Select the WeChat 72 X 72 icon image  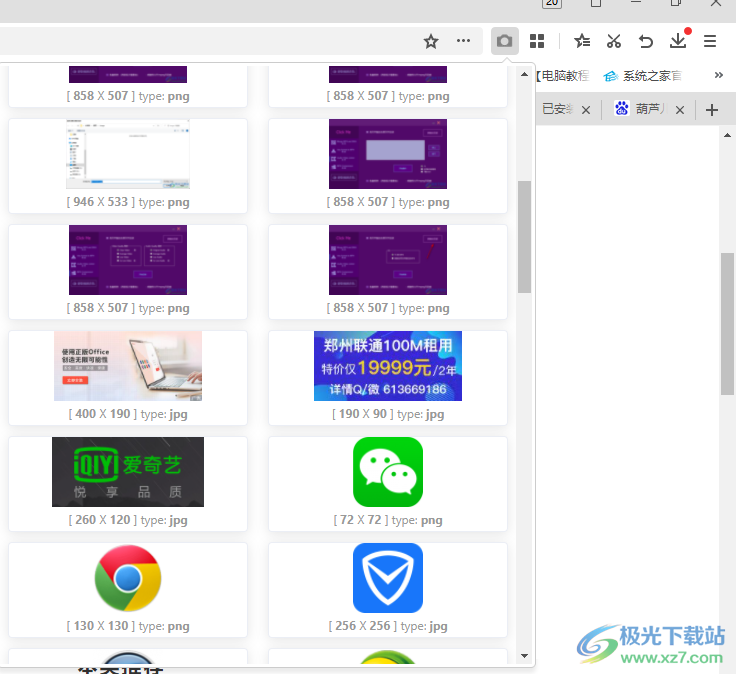click(388, 472)
